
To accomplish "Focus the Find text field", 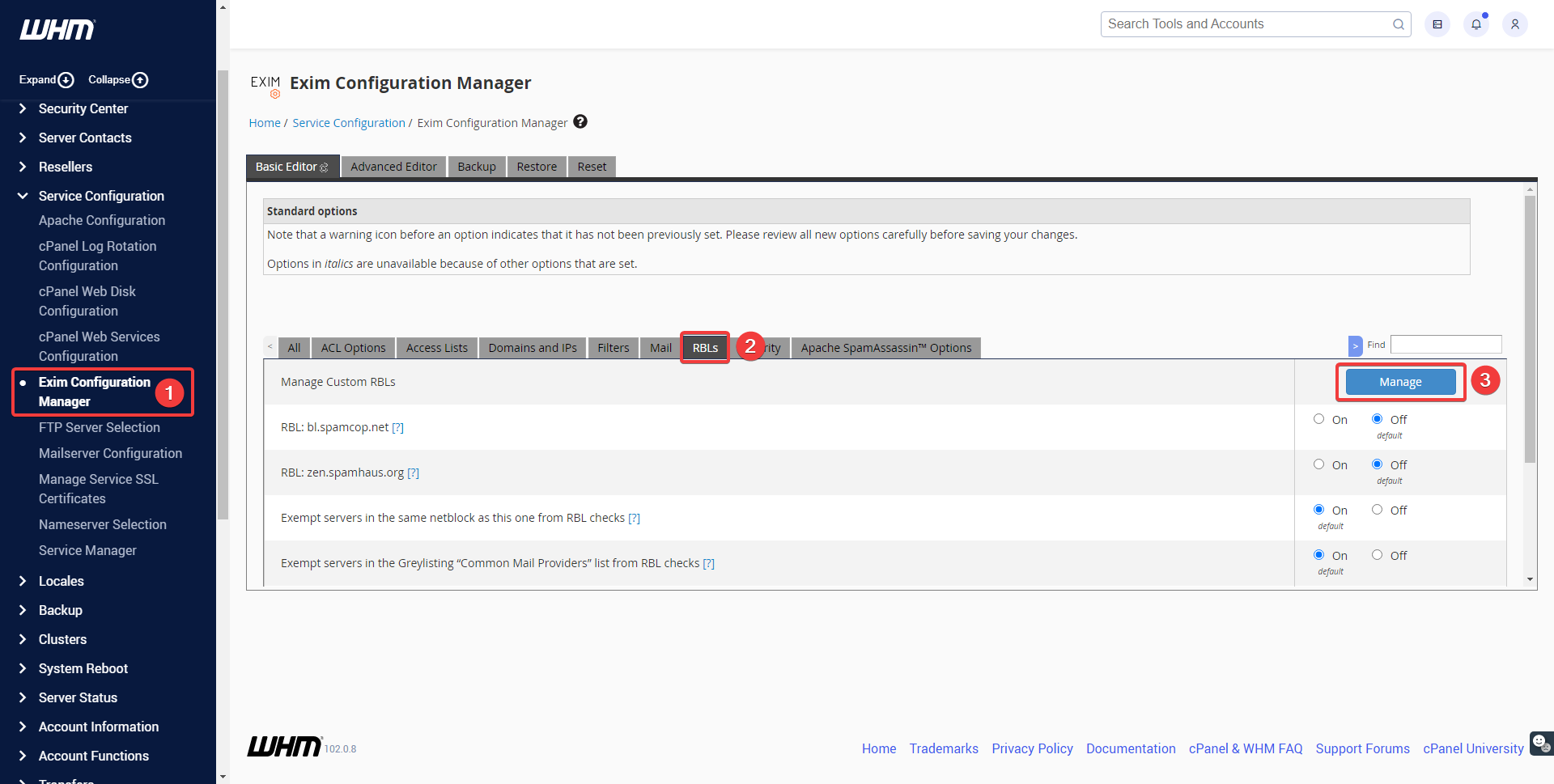I will pos(1446,345).
